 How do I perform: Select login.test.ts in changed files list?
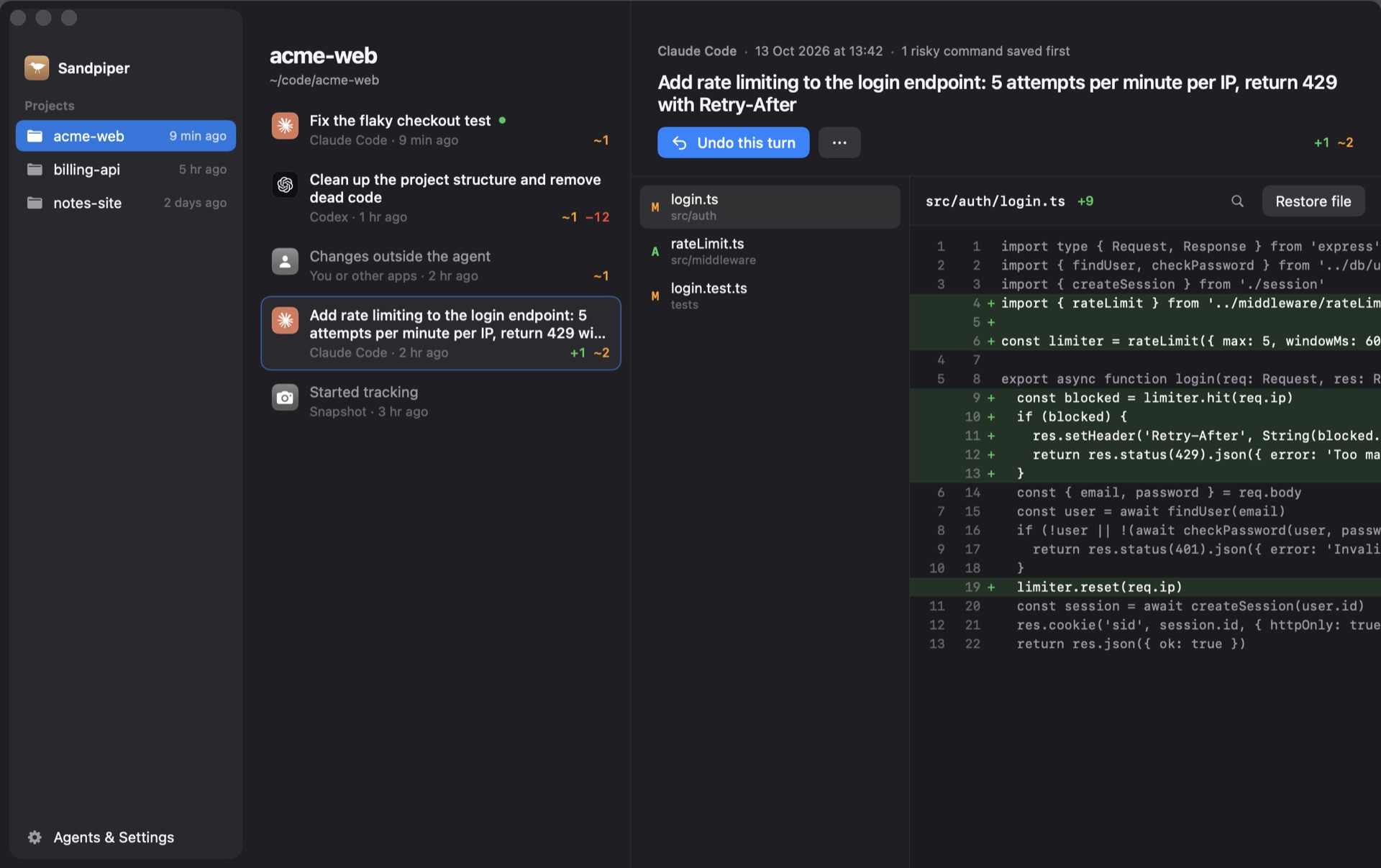[x=770, y=296]
